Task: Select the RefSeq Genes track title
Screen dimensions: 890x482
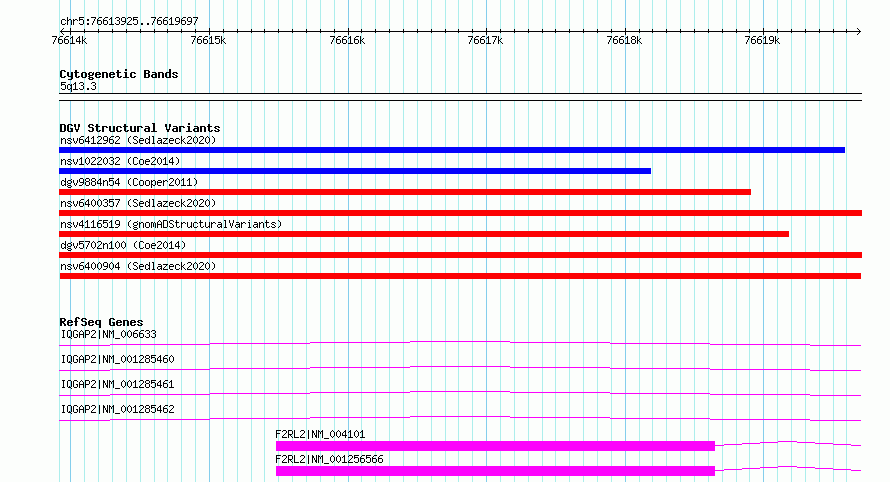Action: (101, 322)
